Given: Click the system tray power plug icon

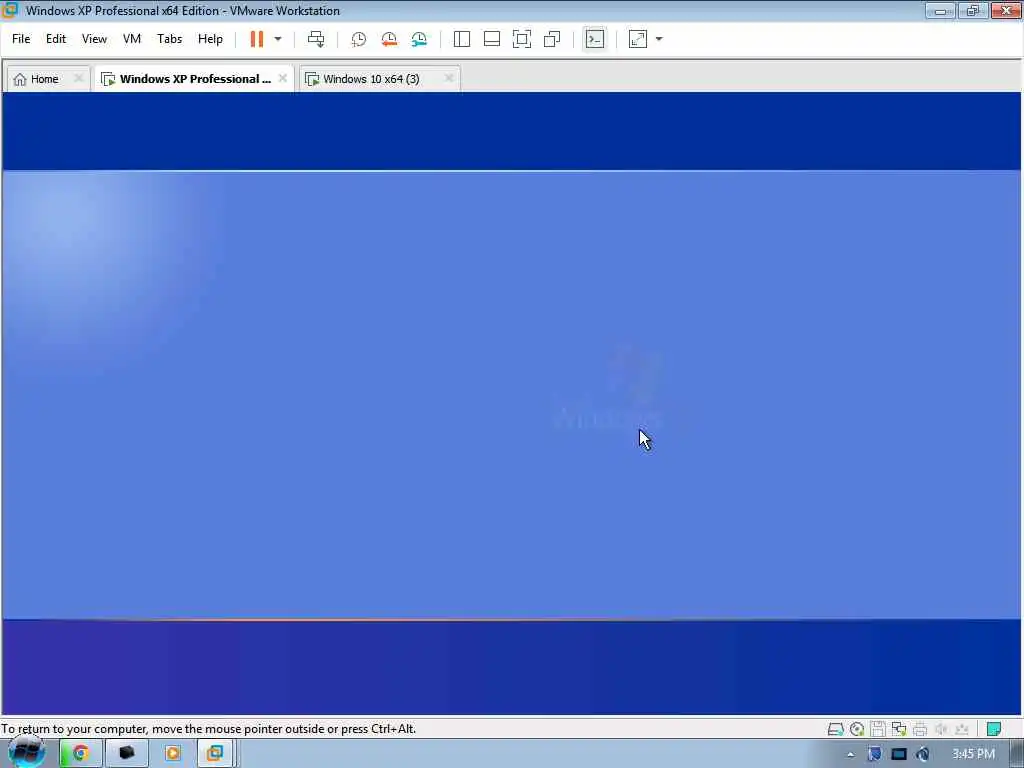Looking at the screenshot, I should [923, 754].
